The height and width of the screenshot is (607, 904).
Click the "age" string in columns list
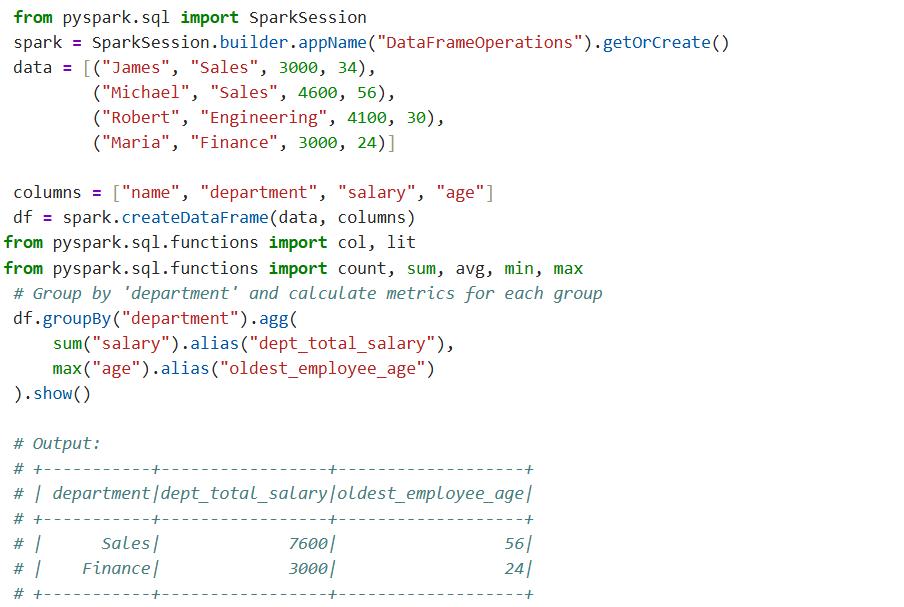click(x=459, y=193)
